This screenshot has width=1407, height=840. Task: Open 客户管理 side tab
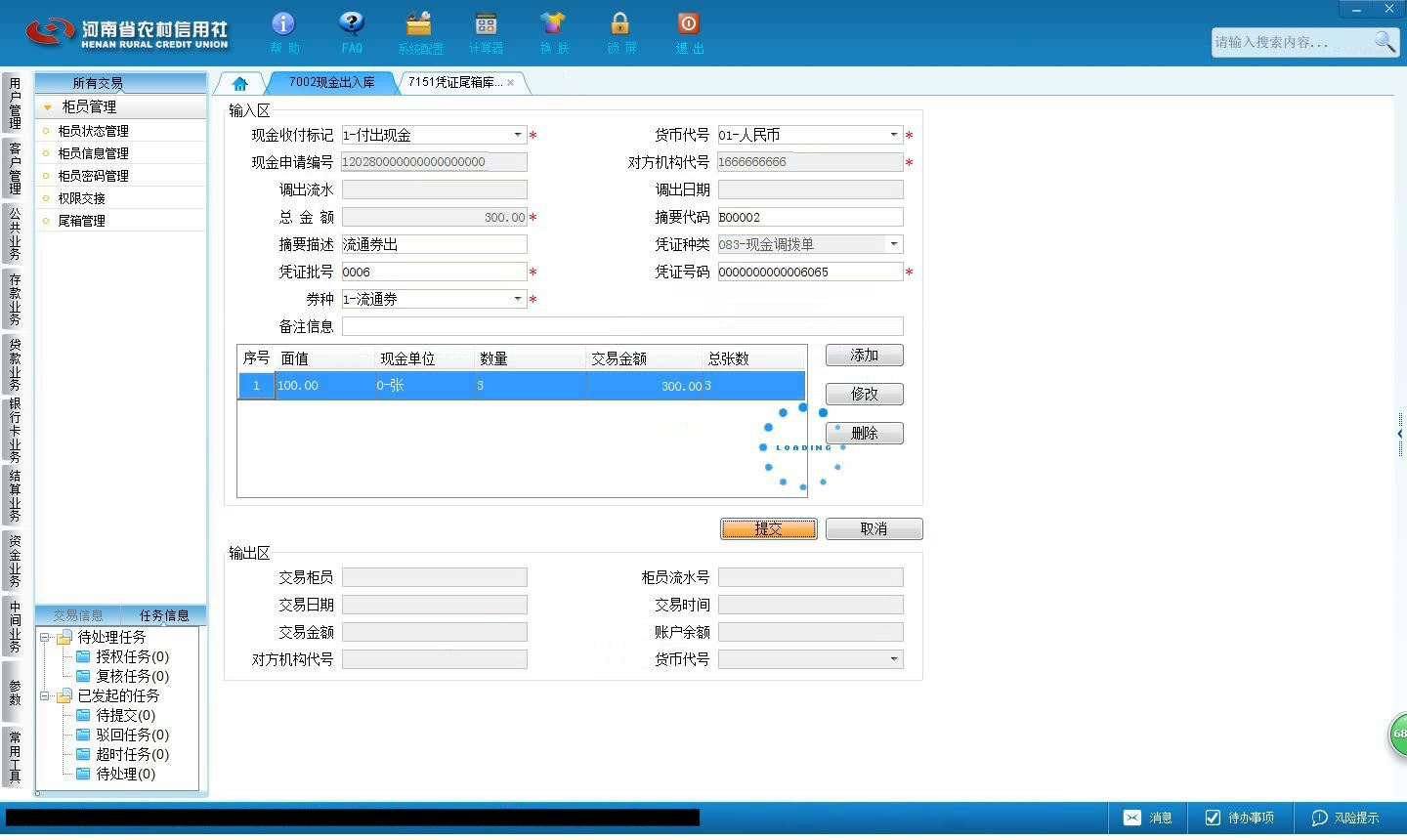(x=15, y=168)
